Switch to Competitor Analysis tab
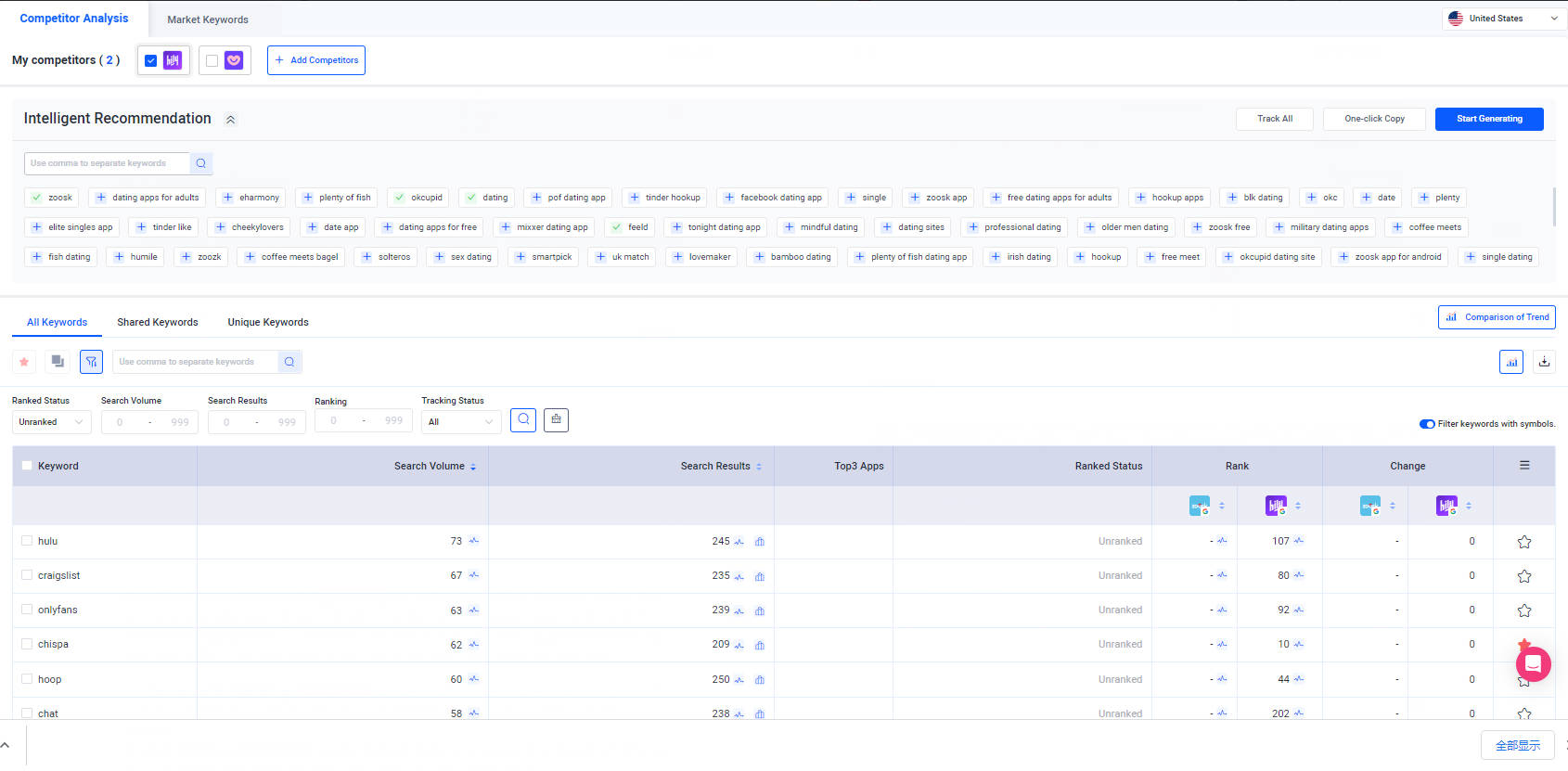1568x771 pixels. [74, 19]
